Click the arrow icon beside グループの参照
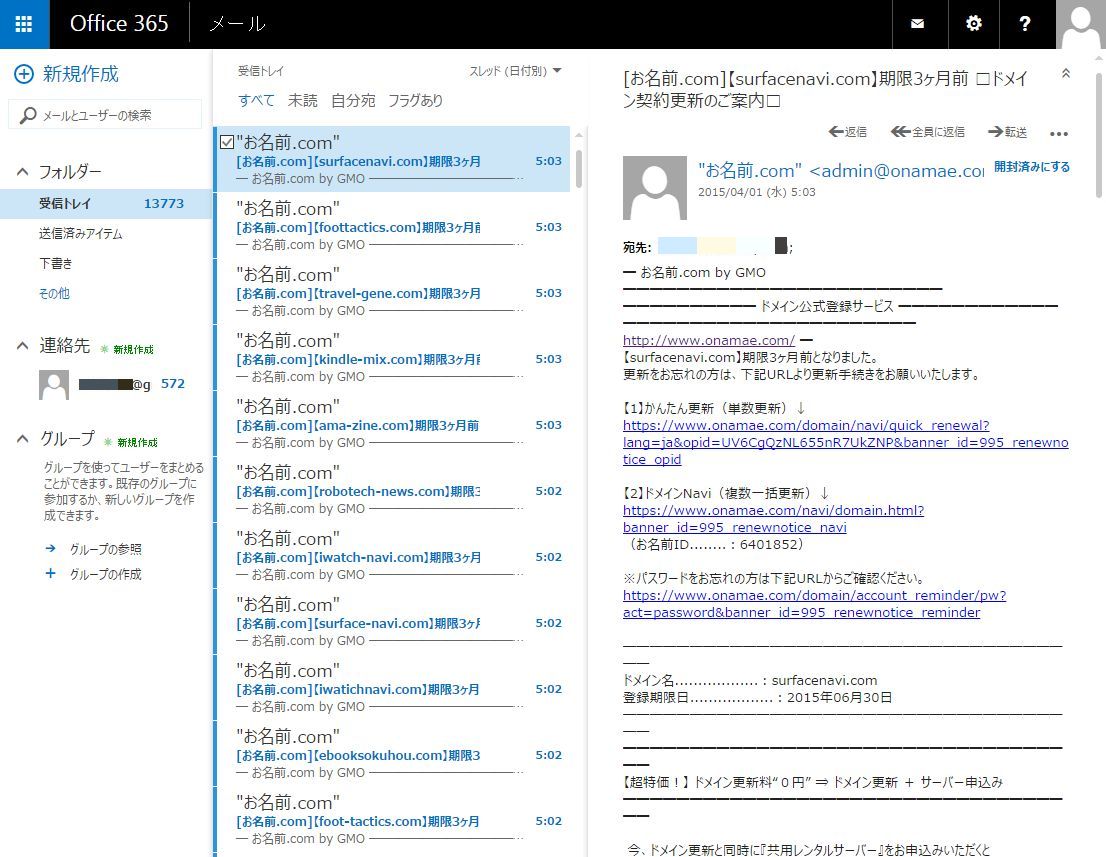The width and height of the screenshot is (1106, 857). pos(50,548)
